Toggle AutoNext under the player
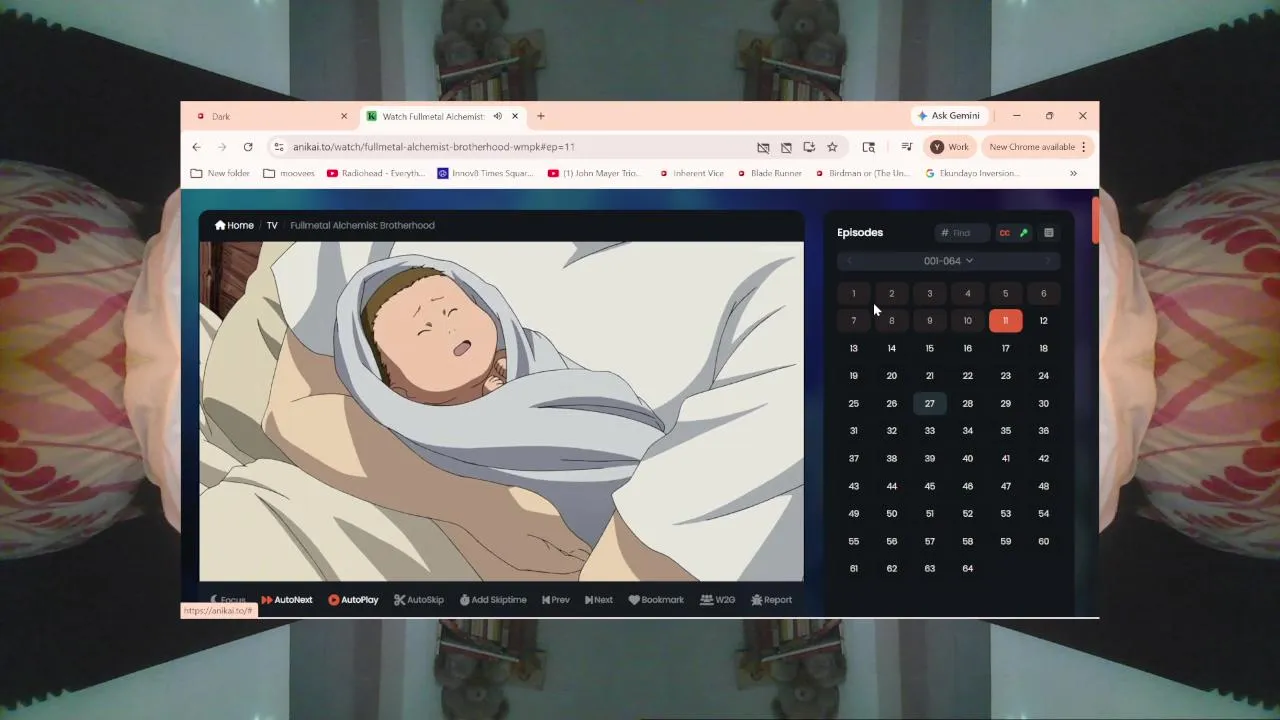 point(287,600)
